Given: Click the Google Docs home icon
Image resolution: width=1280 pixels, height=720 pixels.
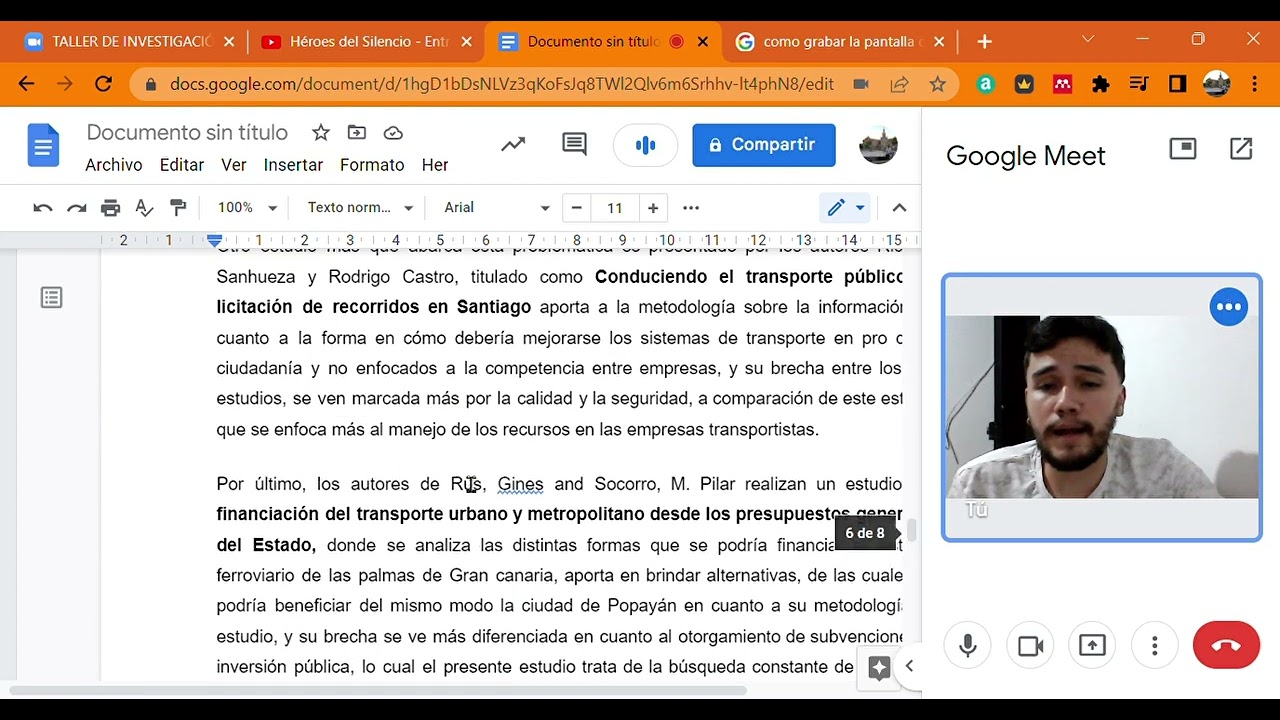Looking at the screenshot, I should click(x=43, y=147).
